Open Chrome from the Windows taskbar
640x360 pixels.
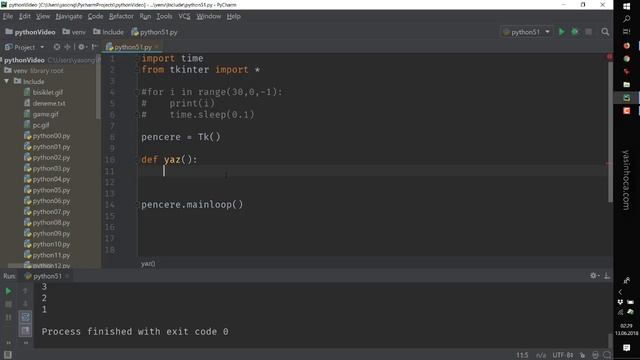point(627,59)
